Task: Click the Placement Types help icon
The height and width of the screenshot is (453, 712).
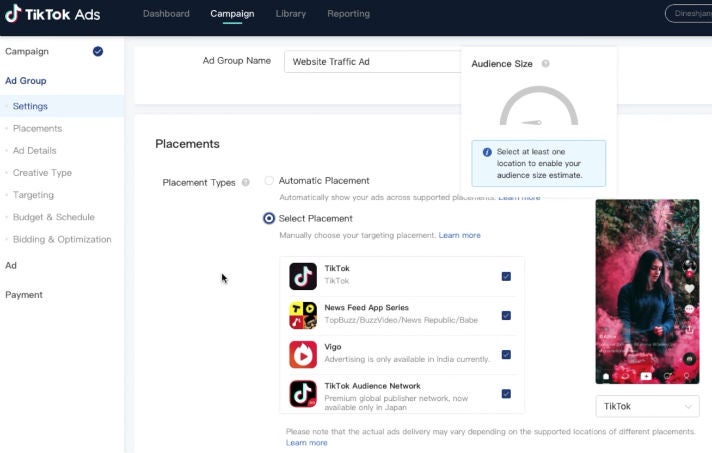Action: click(x=245, y=183)
